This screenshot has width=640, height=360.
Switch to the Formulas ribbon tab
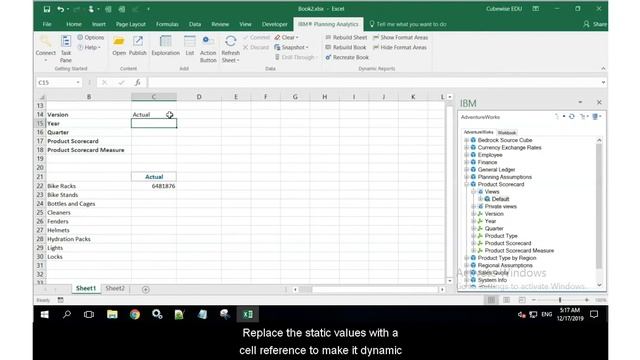(167, 24)
